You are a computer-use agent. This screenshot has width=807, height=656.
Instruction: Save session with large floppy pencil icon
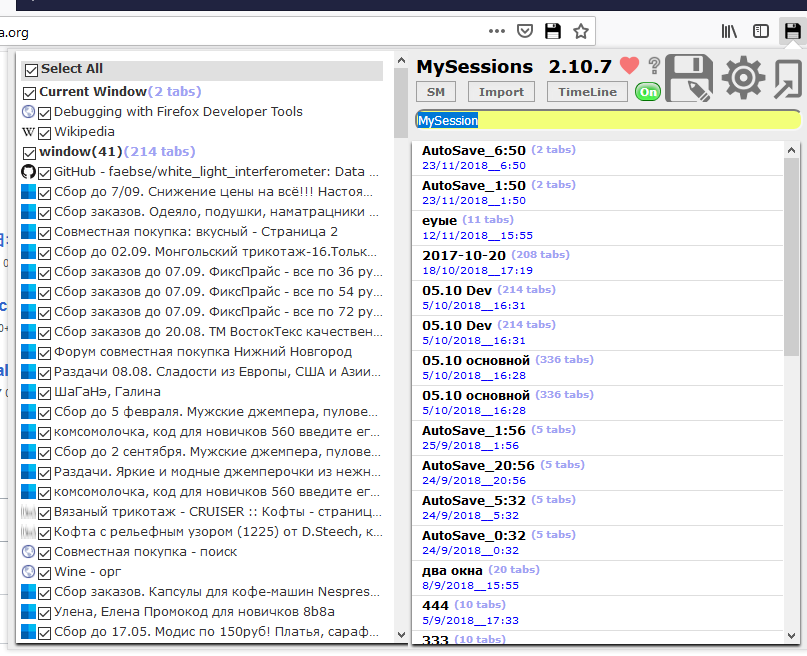[x=689, y=78]
